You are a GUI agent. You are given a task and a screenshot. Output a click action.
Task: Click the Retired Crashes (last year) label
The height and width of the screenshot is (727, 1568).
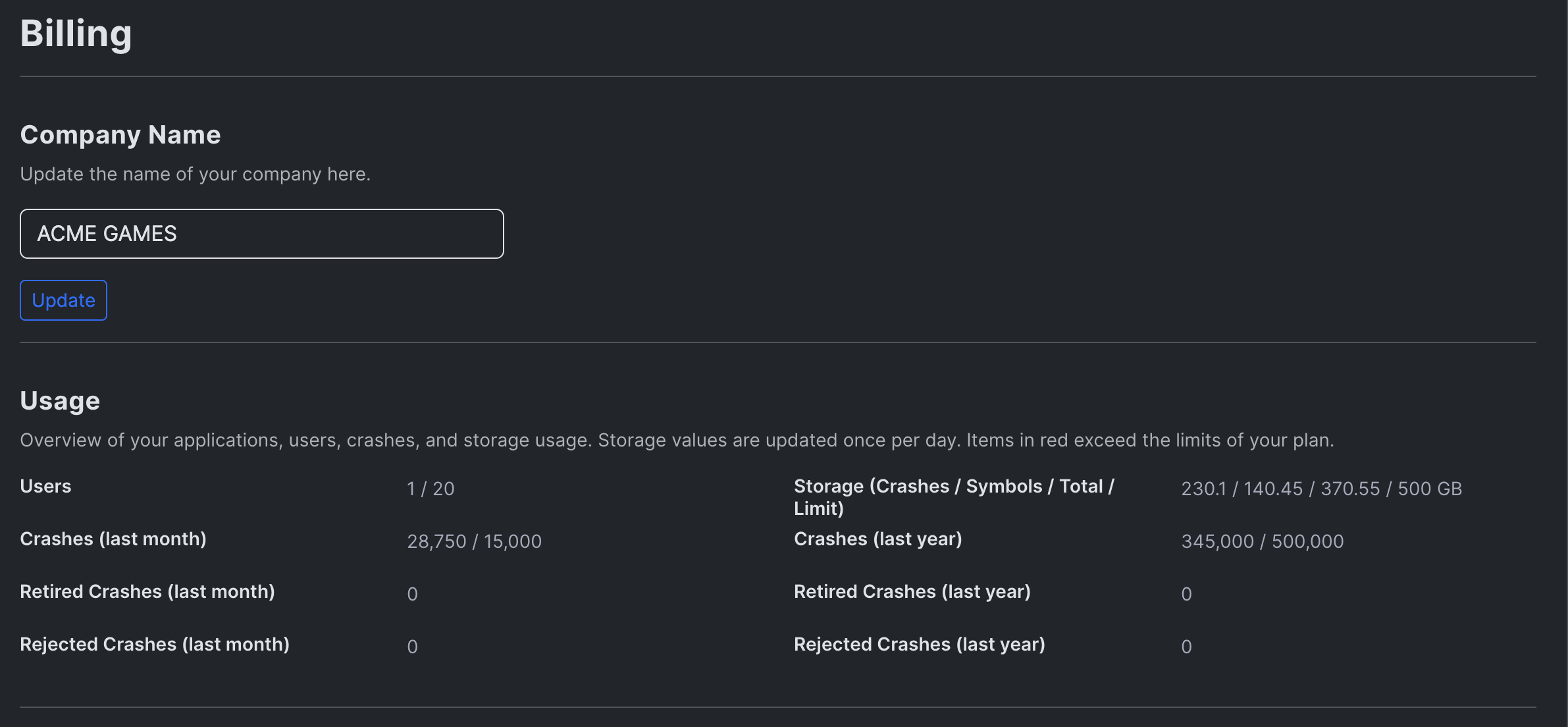912,591
